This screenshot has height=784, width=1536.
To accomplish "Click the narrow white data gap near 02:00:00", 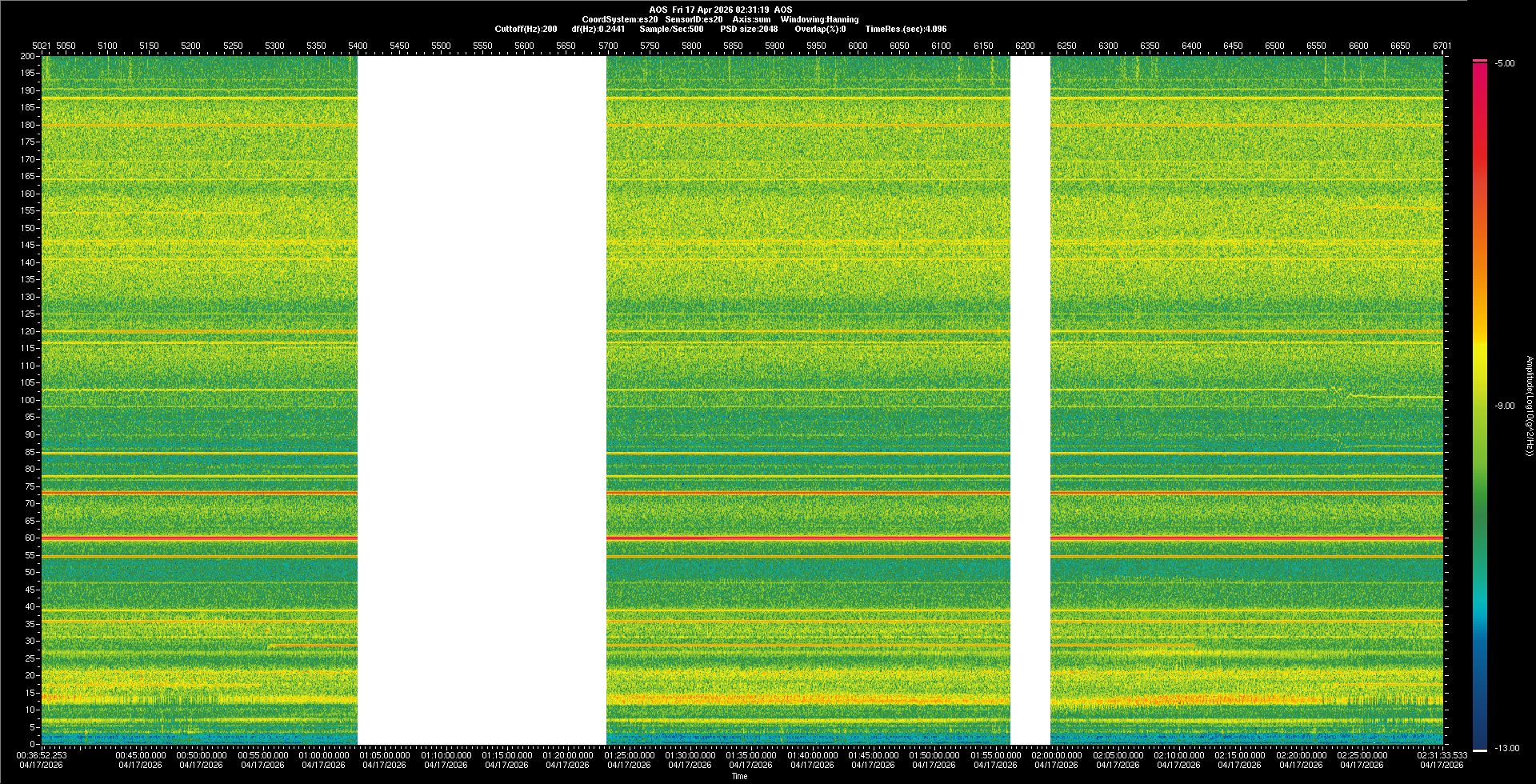I will (x=1030, y=400).
